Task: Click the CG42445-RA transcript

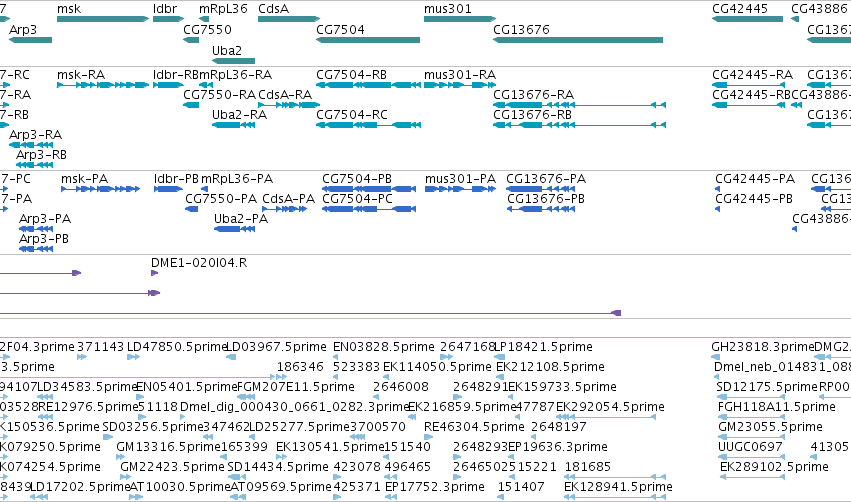Action: pyautogui.click(x=748, y=85)
